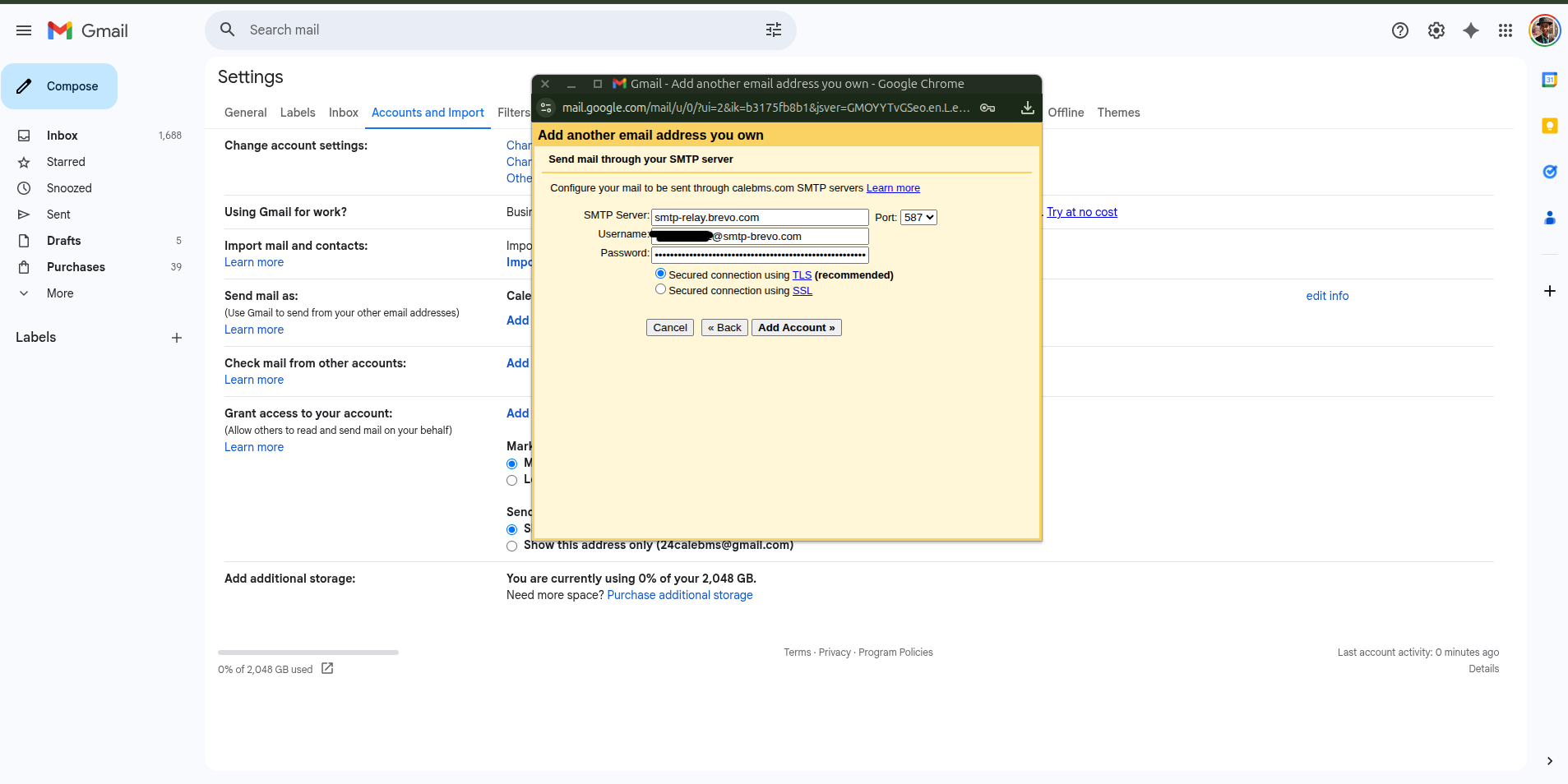Open Contacts in the side panel
1568x784 pixels.
[x=1550, y=218]
